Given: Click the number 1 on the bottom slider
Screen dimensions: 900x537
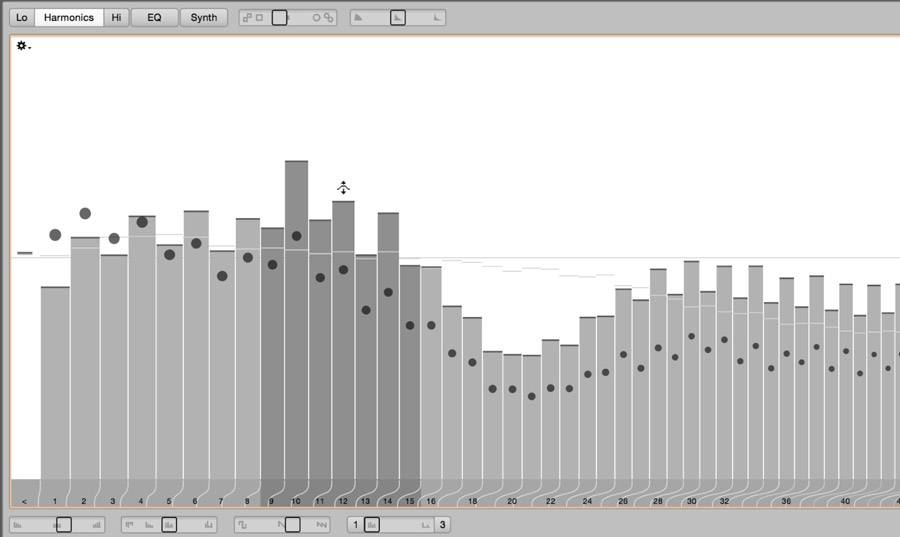Looking at the screenshot, I should 355,524.
